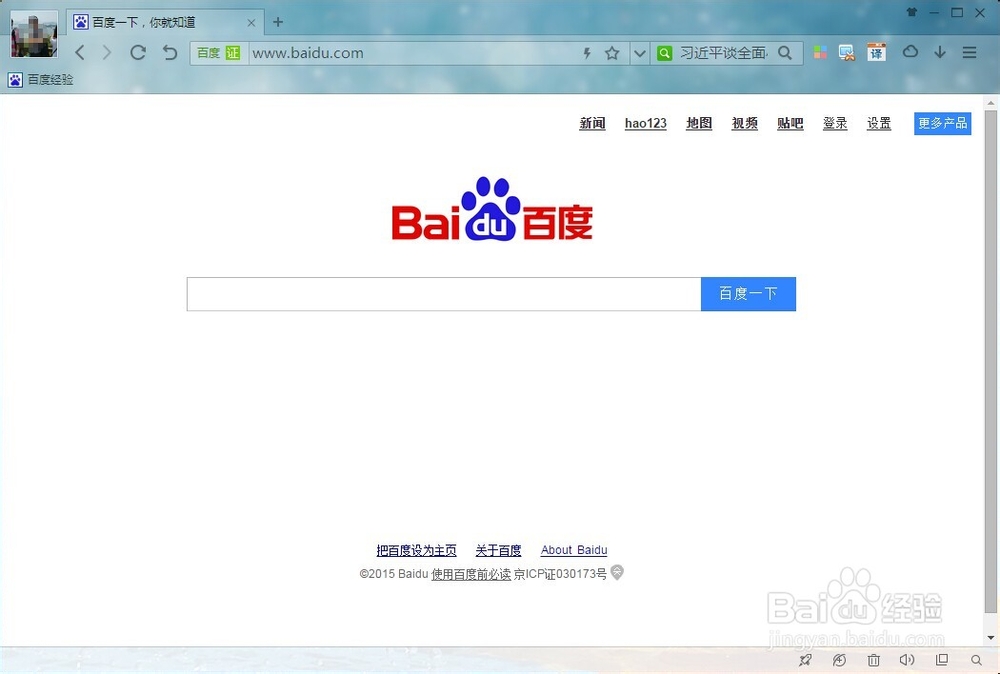Open the 地图 link
This screenshot has width=1000, height=674.
[x=699, y=123]
